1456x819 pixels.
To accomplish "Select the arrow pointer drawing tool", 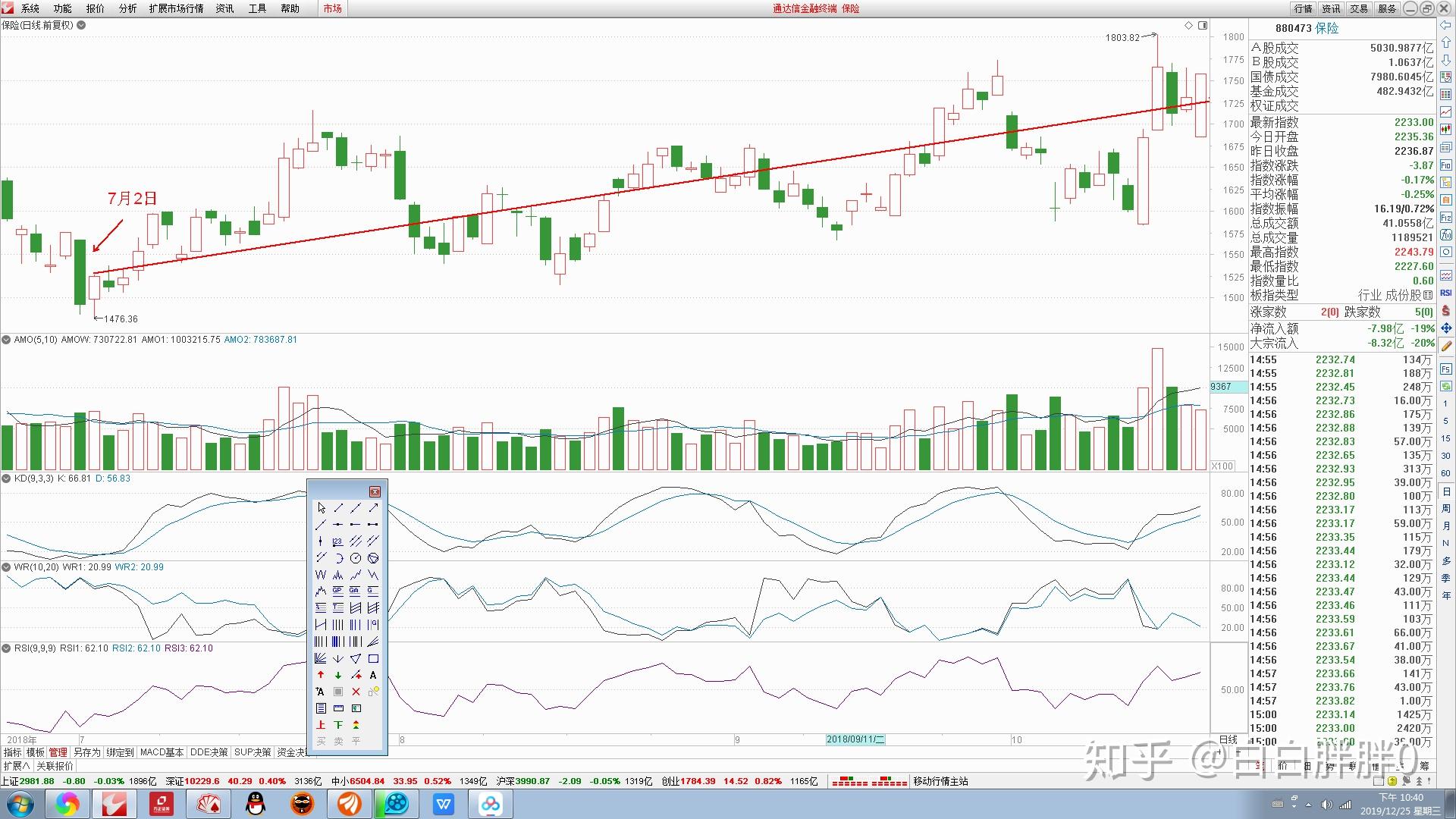I will click(321, 507).
